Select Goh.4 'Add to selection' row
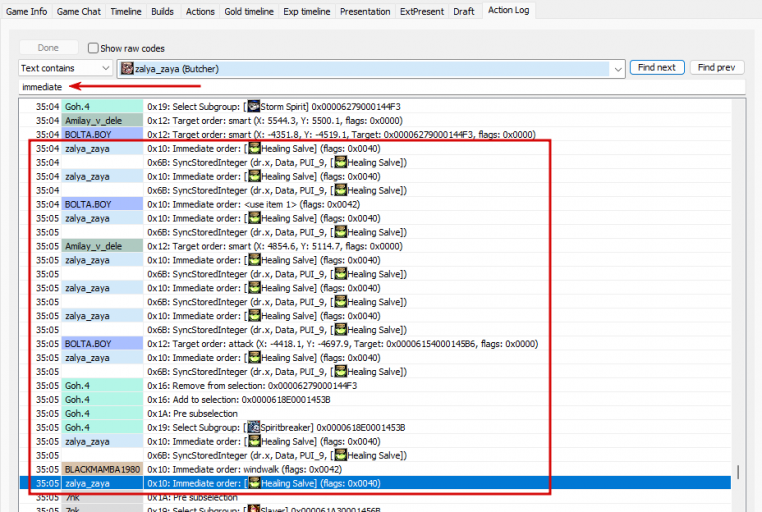This screenshot has width=762, height=512. click(x=375, y=399)
